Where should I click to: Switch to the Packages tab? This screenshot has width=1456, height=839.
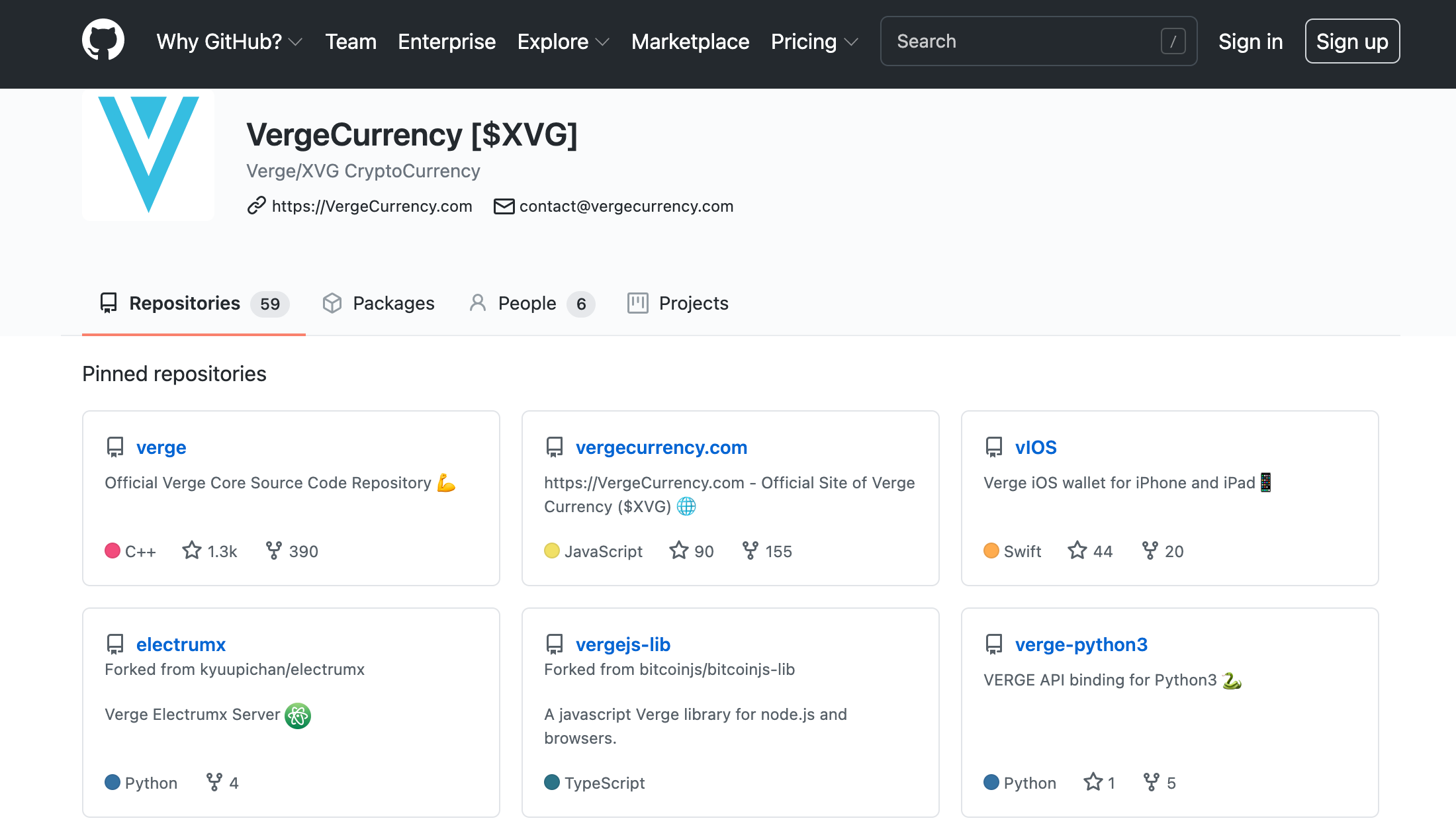point(379,303)
